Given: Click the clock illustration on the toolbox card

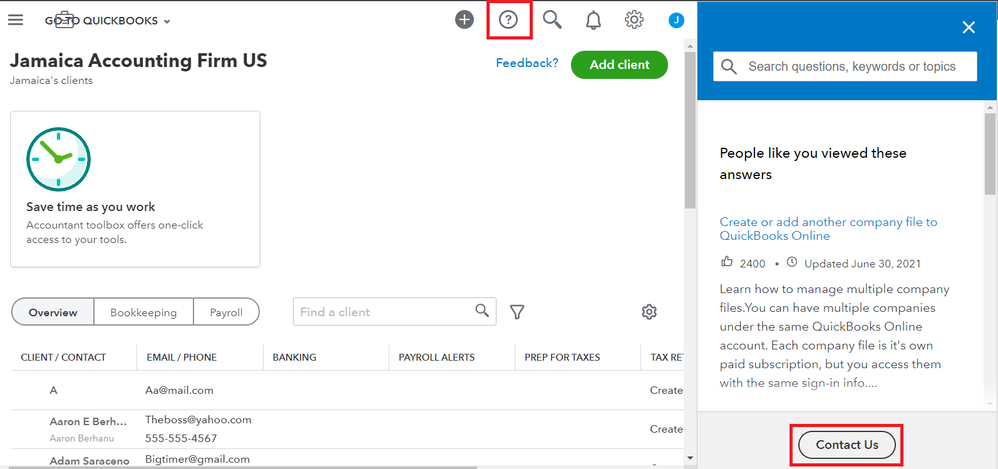Looking at the screenshot, I should [58, 158].
